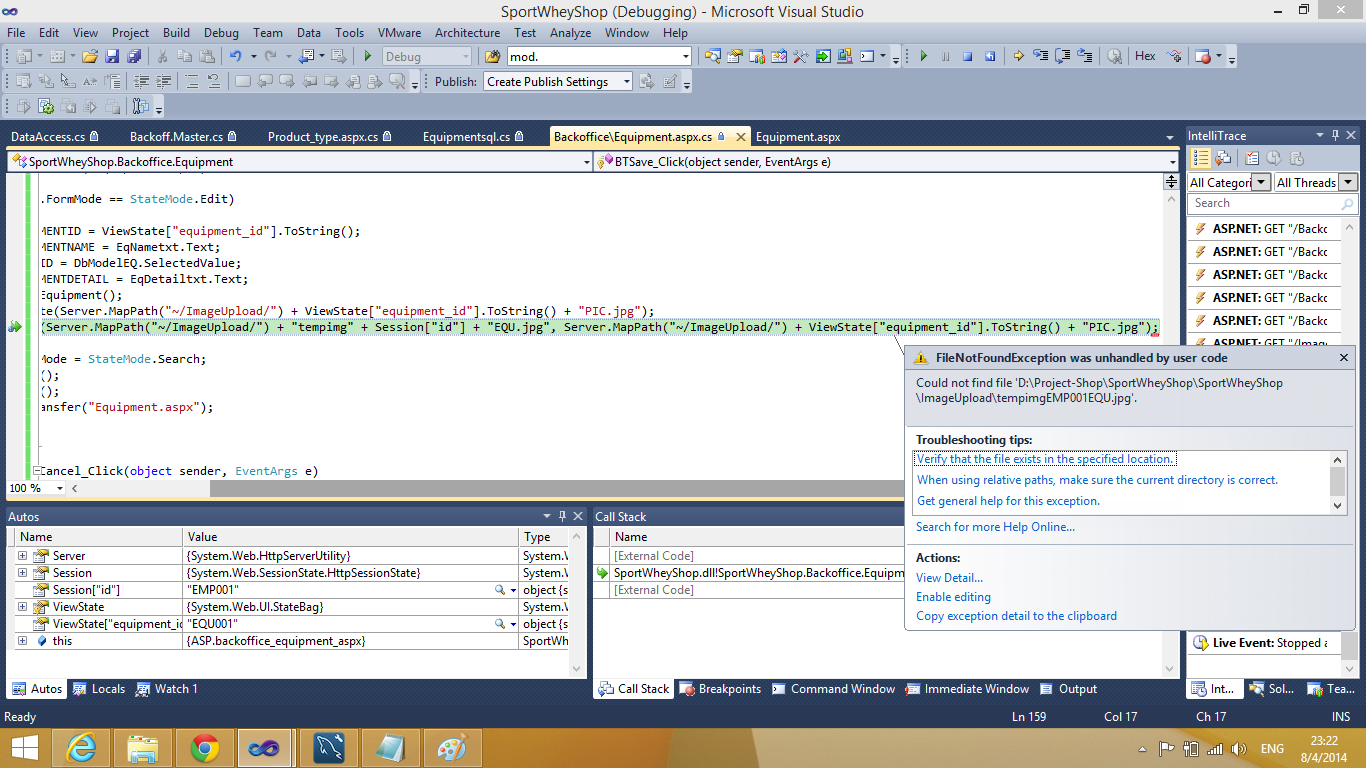
Task: Click the IntelliTrace Search field
Action: (x=1273, y=203)
